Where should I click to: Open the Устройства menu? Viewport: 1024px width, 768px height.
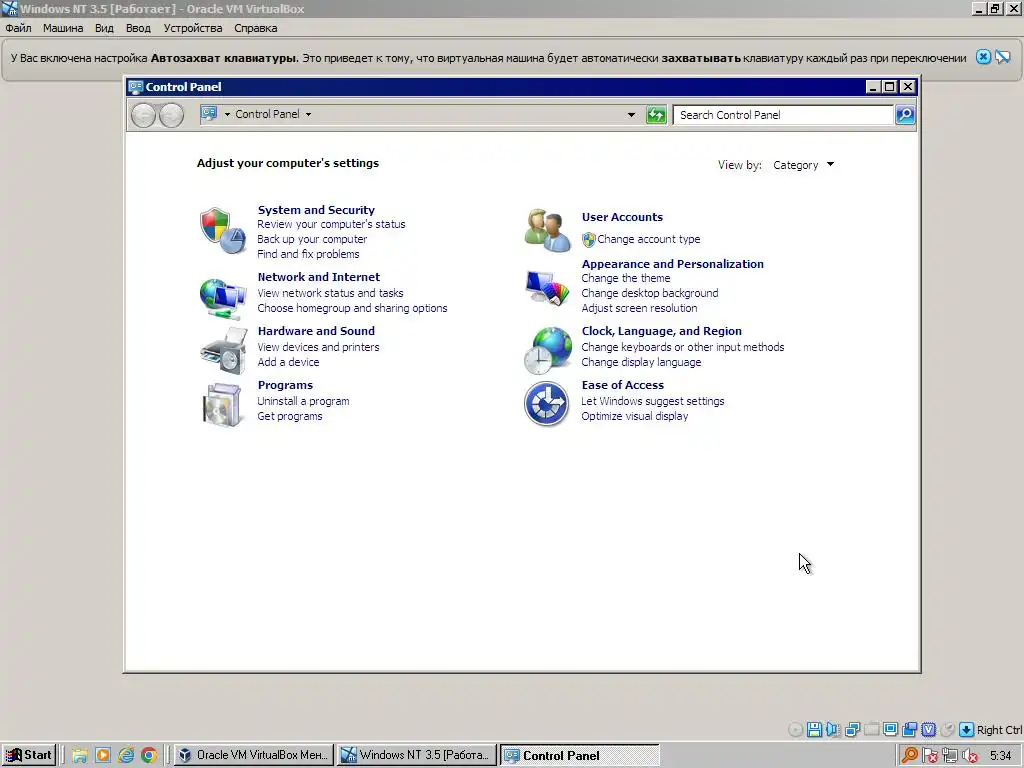pos(193,28)
